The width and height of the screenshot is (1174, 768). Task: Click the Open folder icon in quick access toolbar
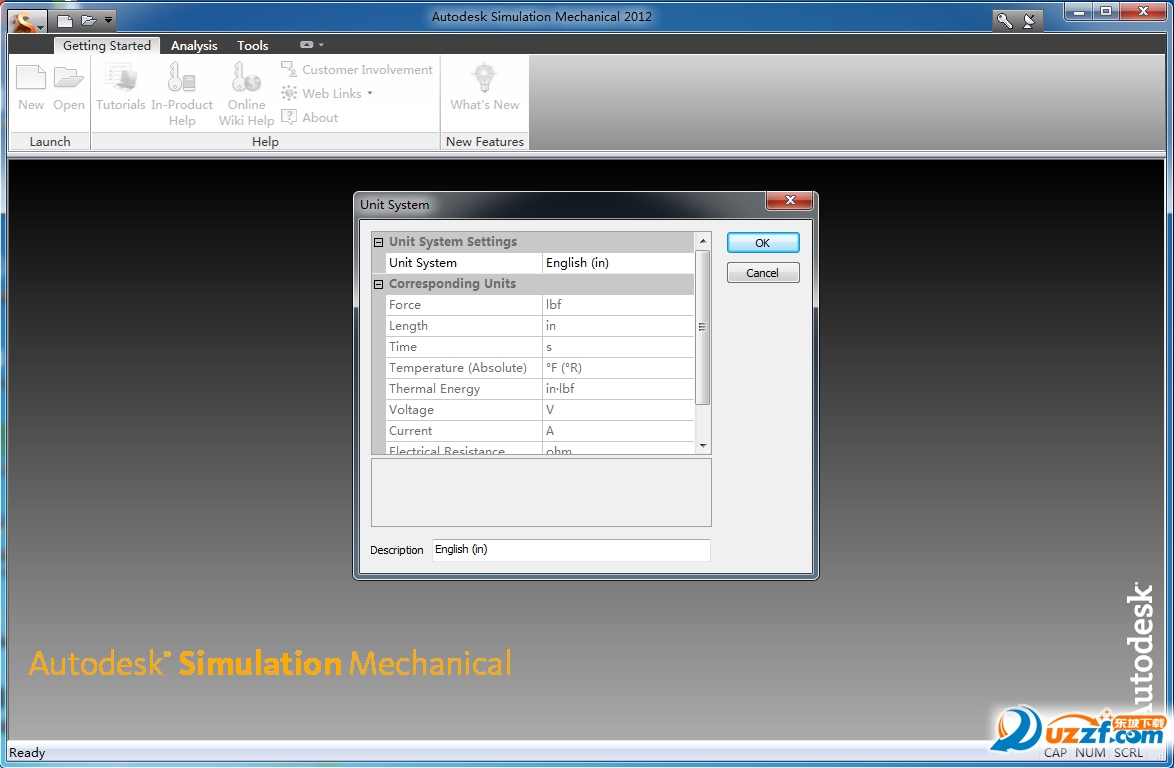[x=88, y=21]
